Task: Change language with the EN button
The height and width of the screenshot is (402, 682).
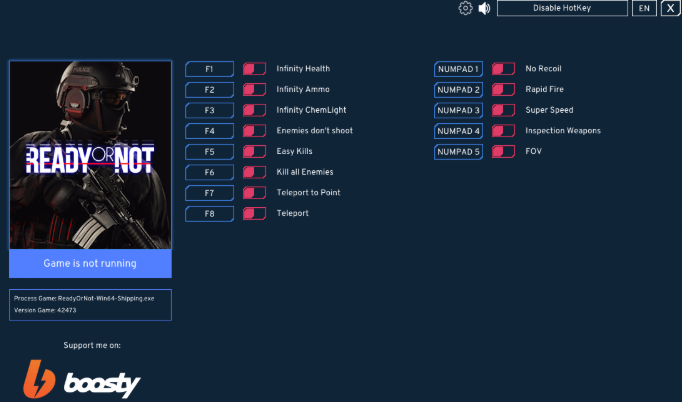Action: click(644, 8)
